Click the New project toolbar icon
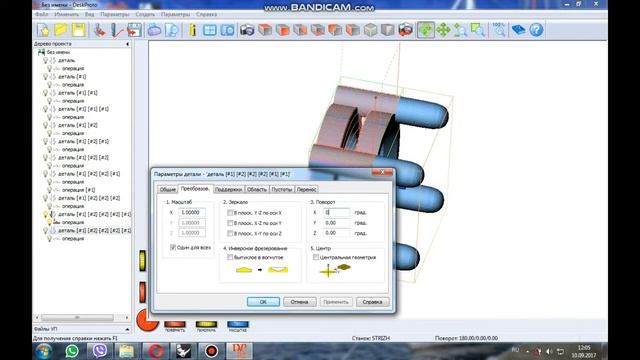Viewport: 640px width, 360px height. tap(43, 30)
